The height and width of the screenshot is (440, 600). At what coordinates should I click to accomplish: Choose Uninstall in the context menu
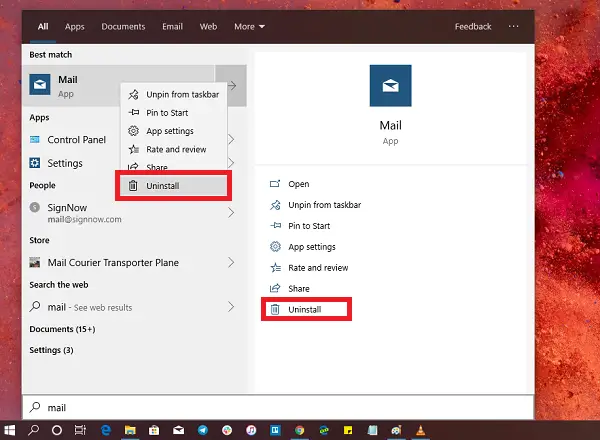[x=173, y=186]
